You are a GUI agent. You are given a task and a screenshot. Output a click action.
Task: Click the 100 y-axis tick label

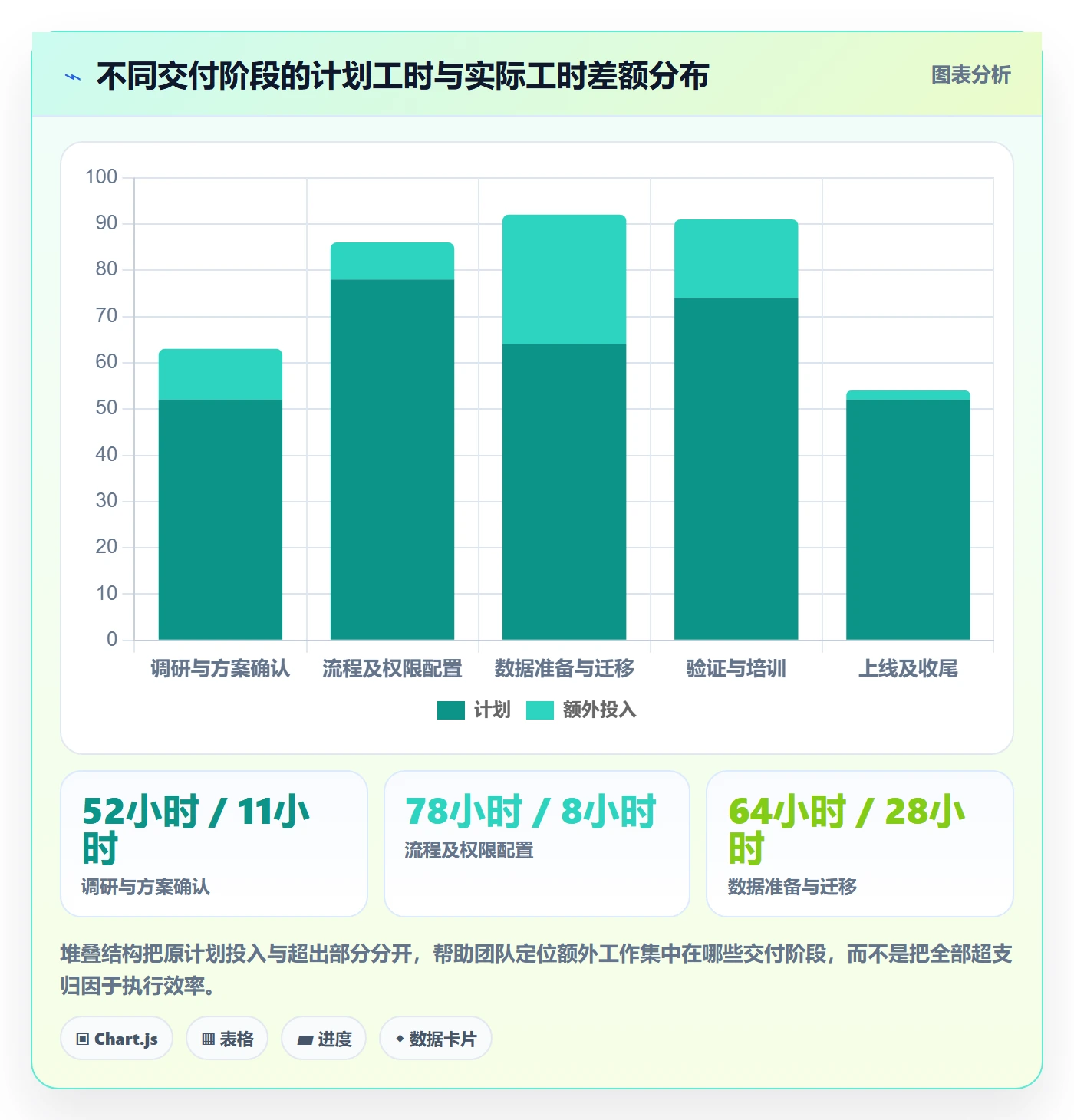point(101,177)
